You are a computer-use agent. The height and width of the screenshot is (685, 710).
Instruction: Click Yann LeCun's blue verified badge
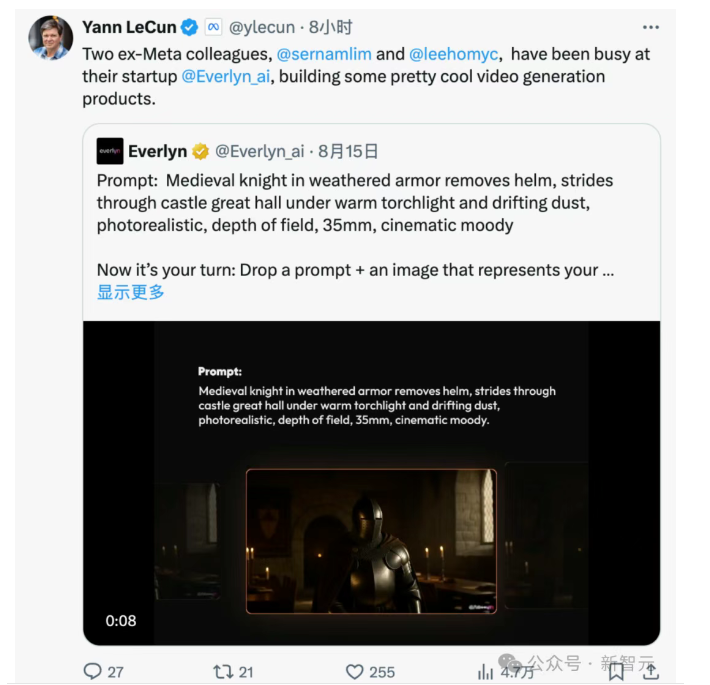[x=189, y=28]
